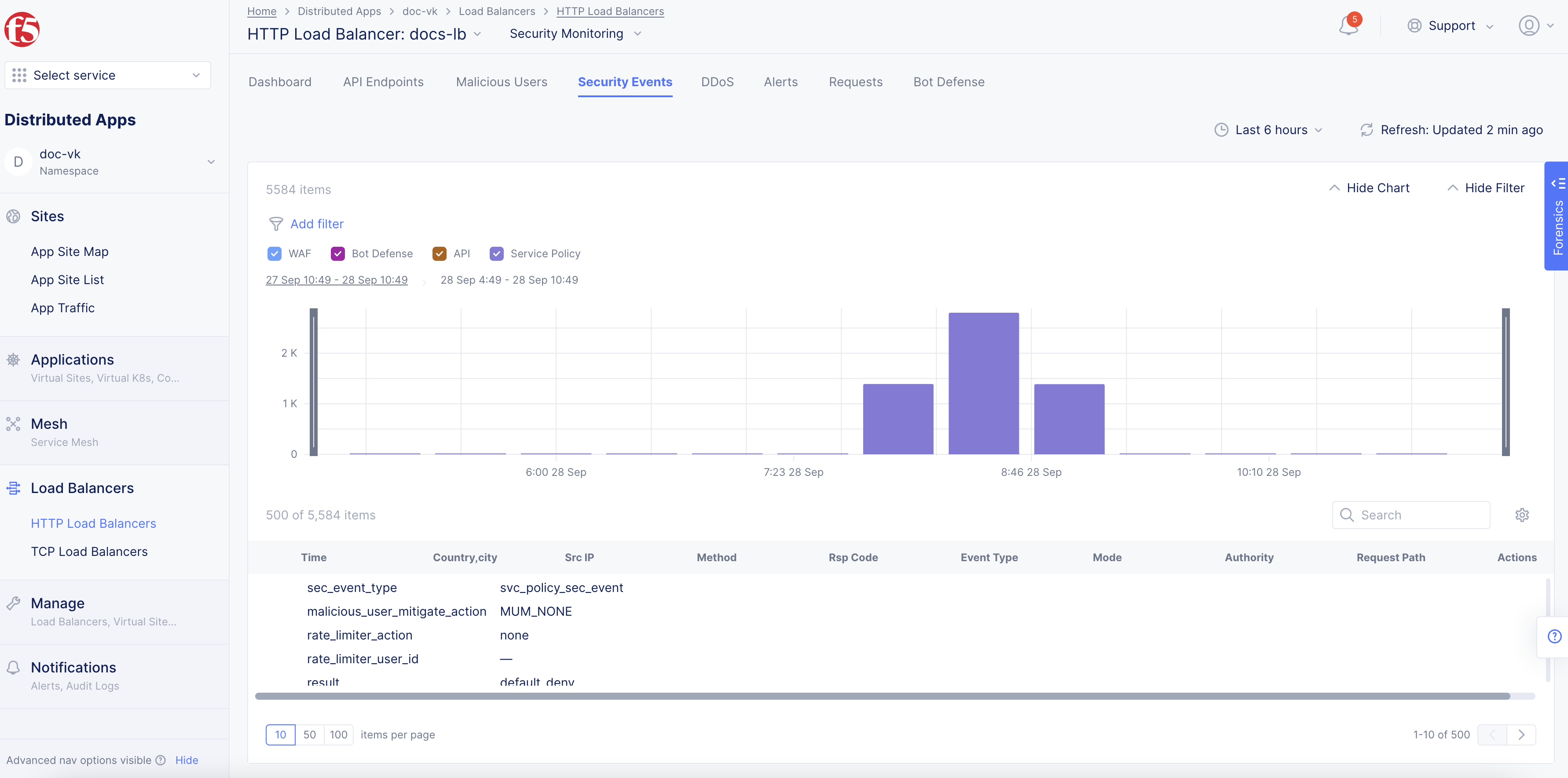Screen dimensions: 1568x778
Task: Open TCP Load Balancers from sidebar
Action: 89,551
